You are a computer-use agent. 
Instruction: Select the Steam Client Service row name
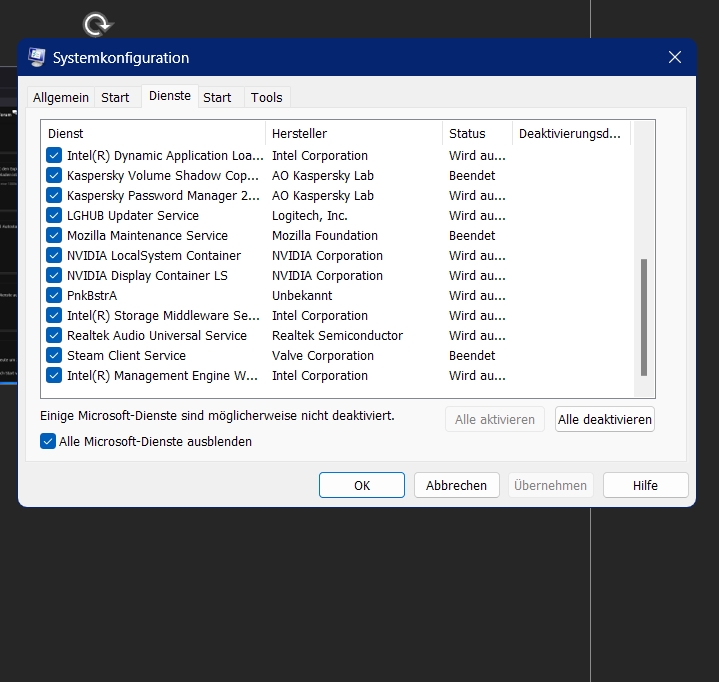click(126, 355)
